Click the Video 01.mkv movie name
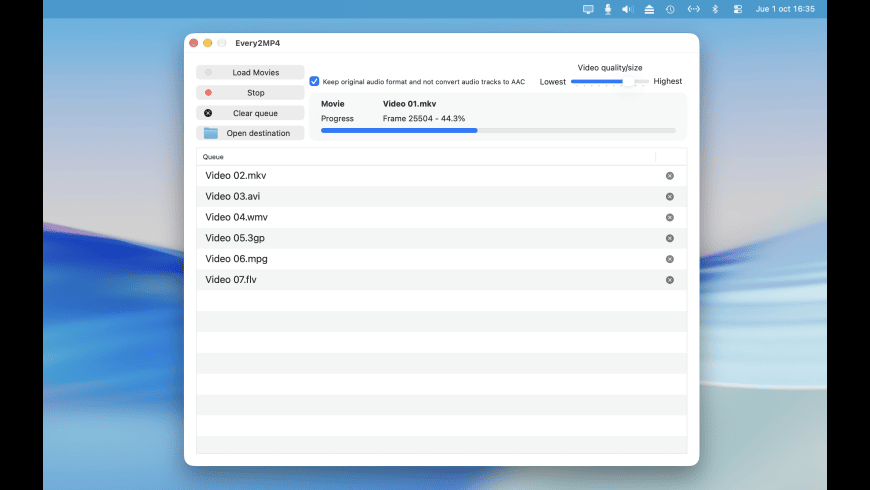The height and width of the screenshot is (490, 870). [409, 104]
